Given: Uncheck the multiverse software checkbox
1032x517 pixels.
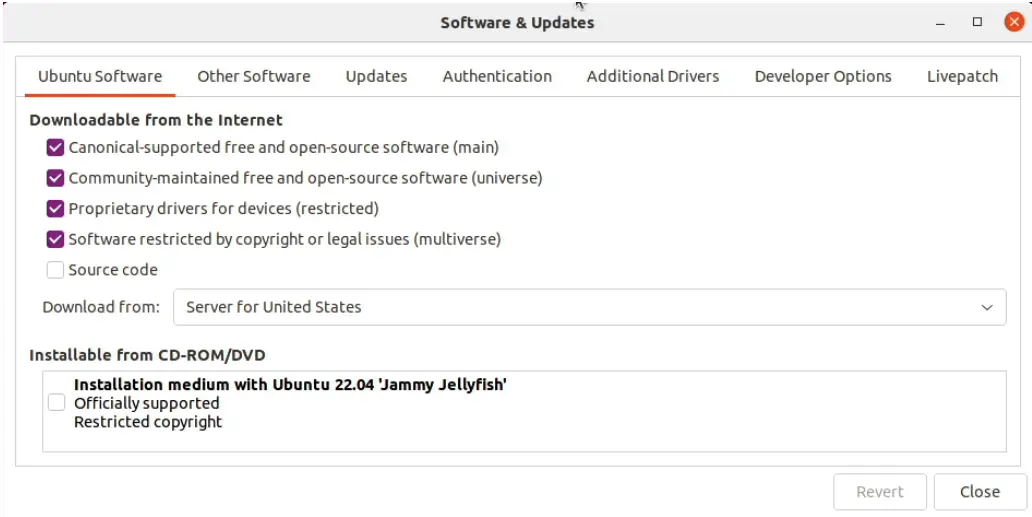Looking at the screenshot, I should point(56,240).
